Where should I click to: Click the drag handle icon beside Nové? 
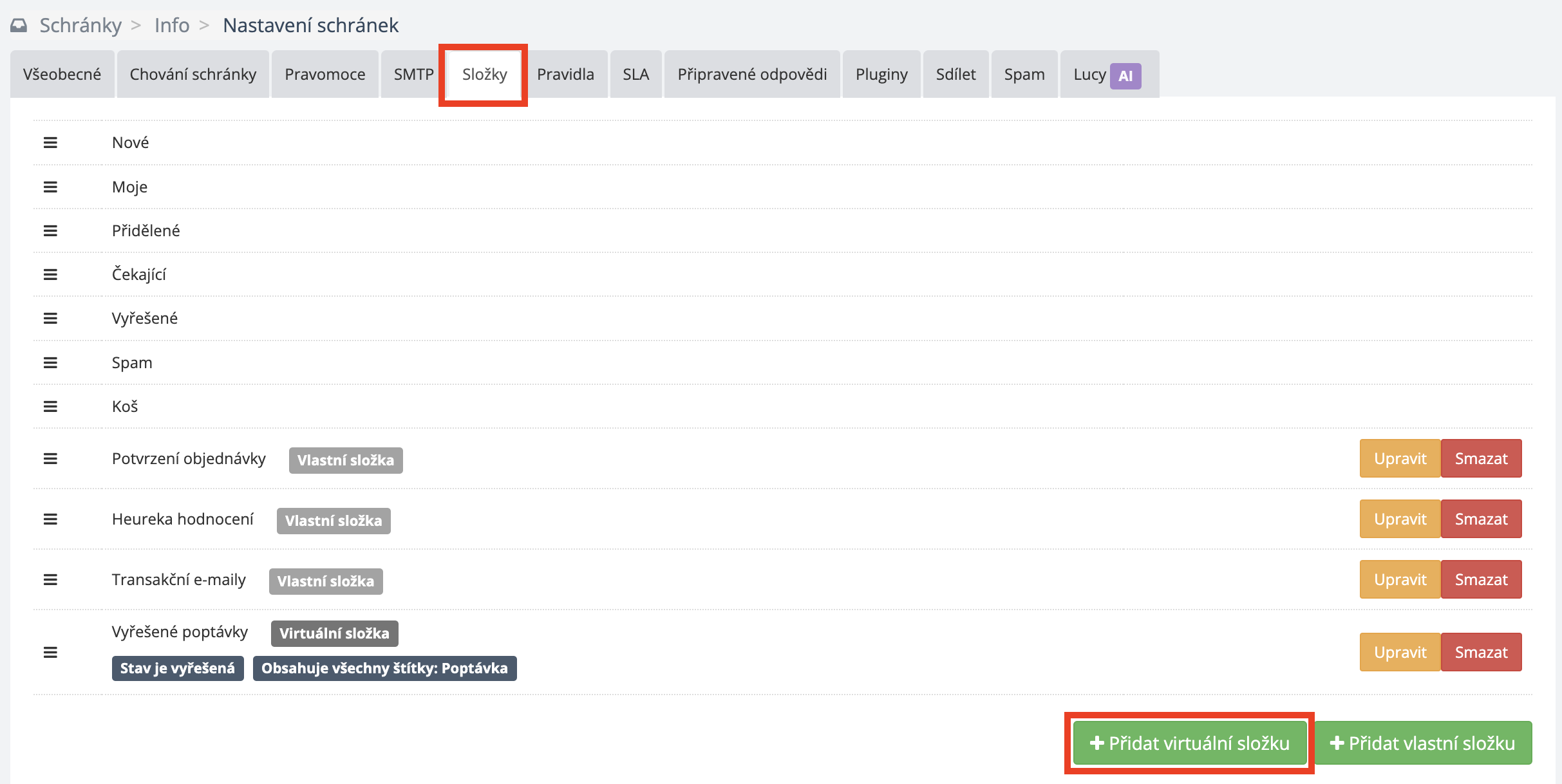tap(50, 142)
